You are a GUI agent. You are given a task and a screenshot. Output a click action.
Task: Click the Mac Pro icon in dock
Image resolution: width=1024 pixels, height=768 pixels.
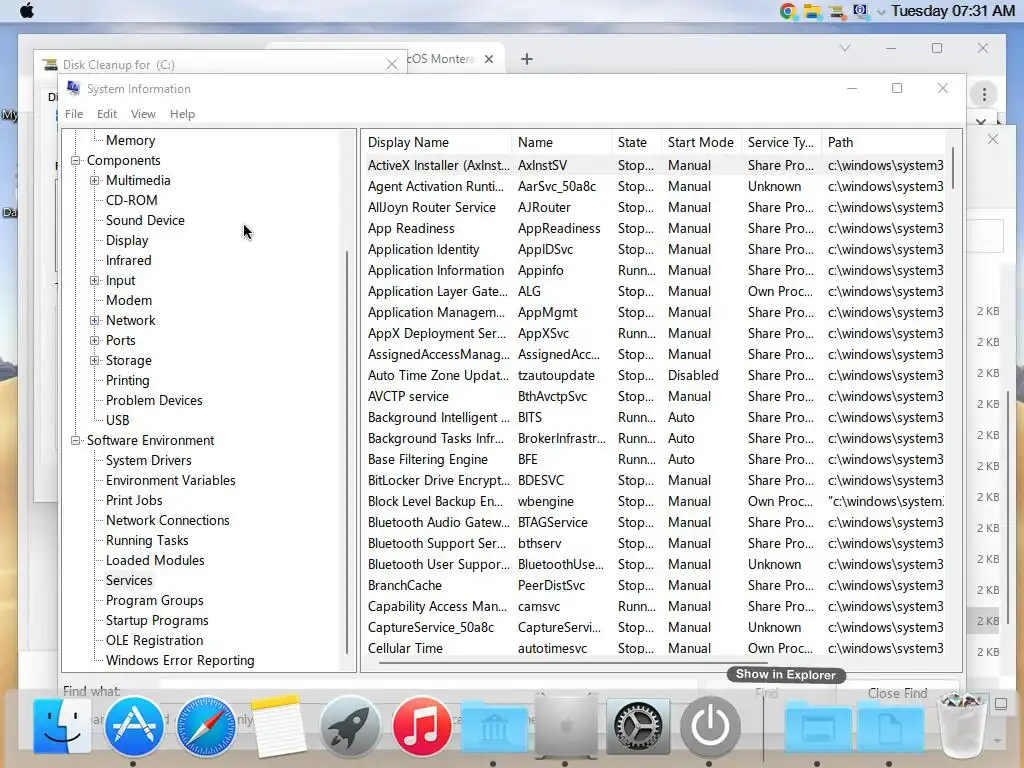566,726
